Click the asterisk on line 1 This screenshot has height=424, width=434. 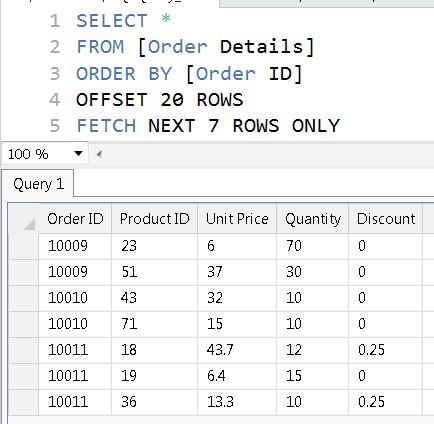pyautogui.click(x=166, y=18)
